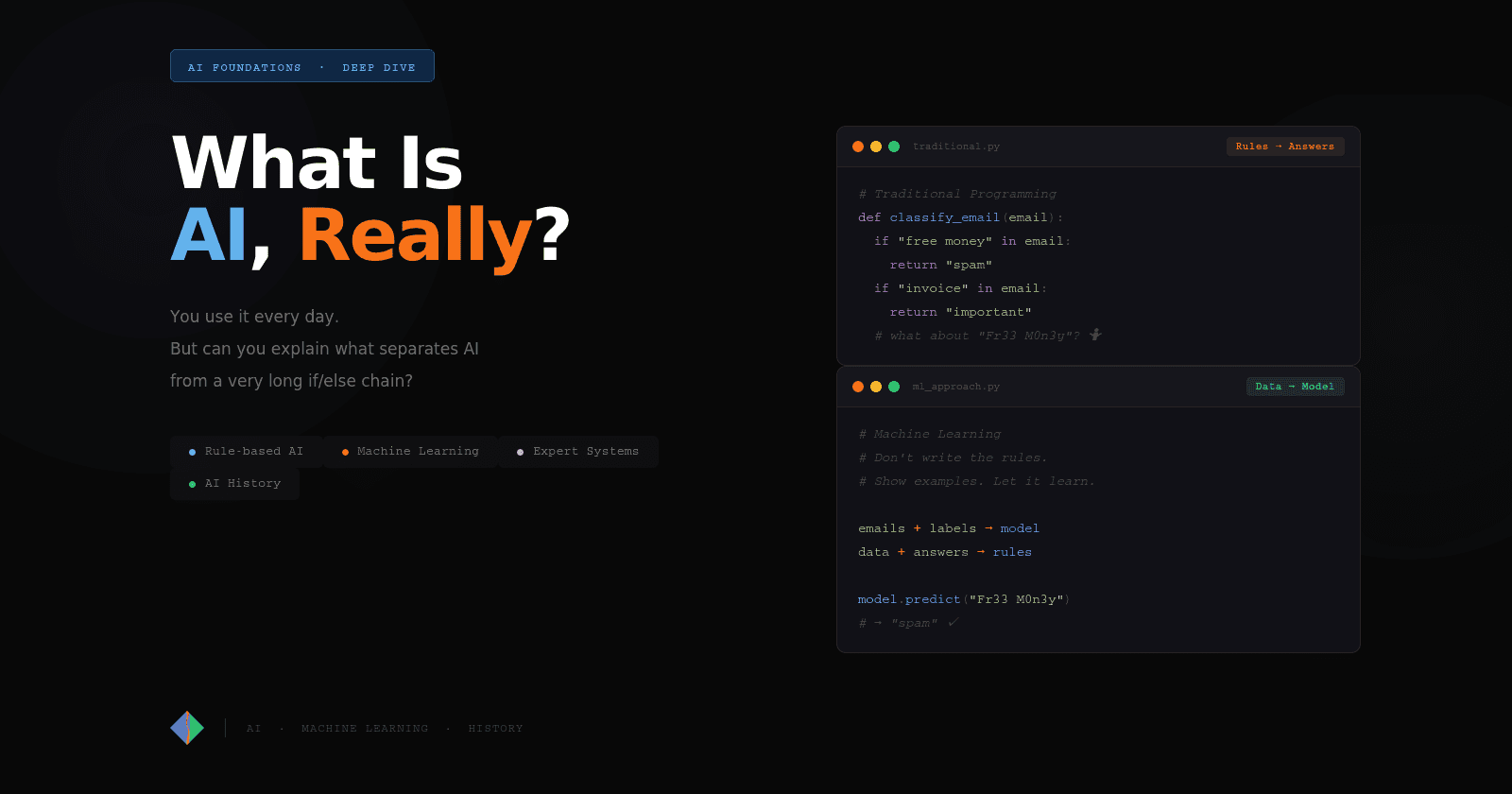Click the red dot in traditional.py window
Image resolution: width=1512 pixels, height=794 pixels.
[x=858, y=147]
